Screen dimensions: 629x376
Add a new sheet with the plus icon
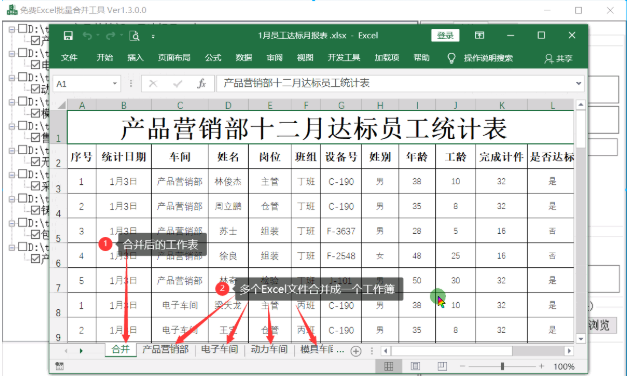355,351
